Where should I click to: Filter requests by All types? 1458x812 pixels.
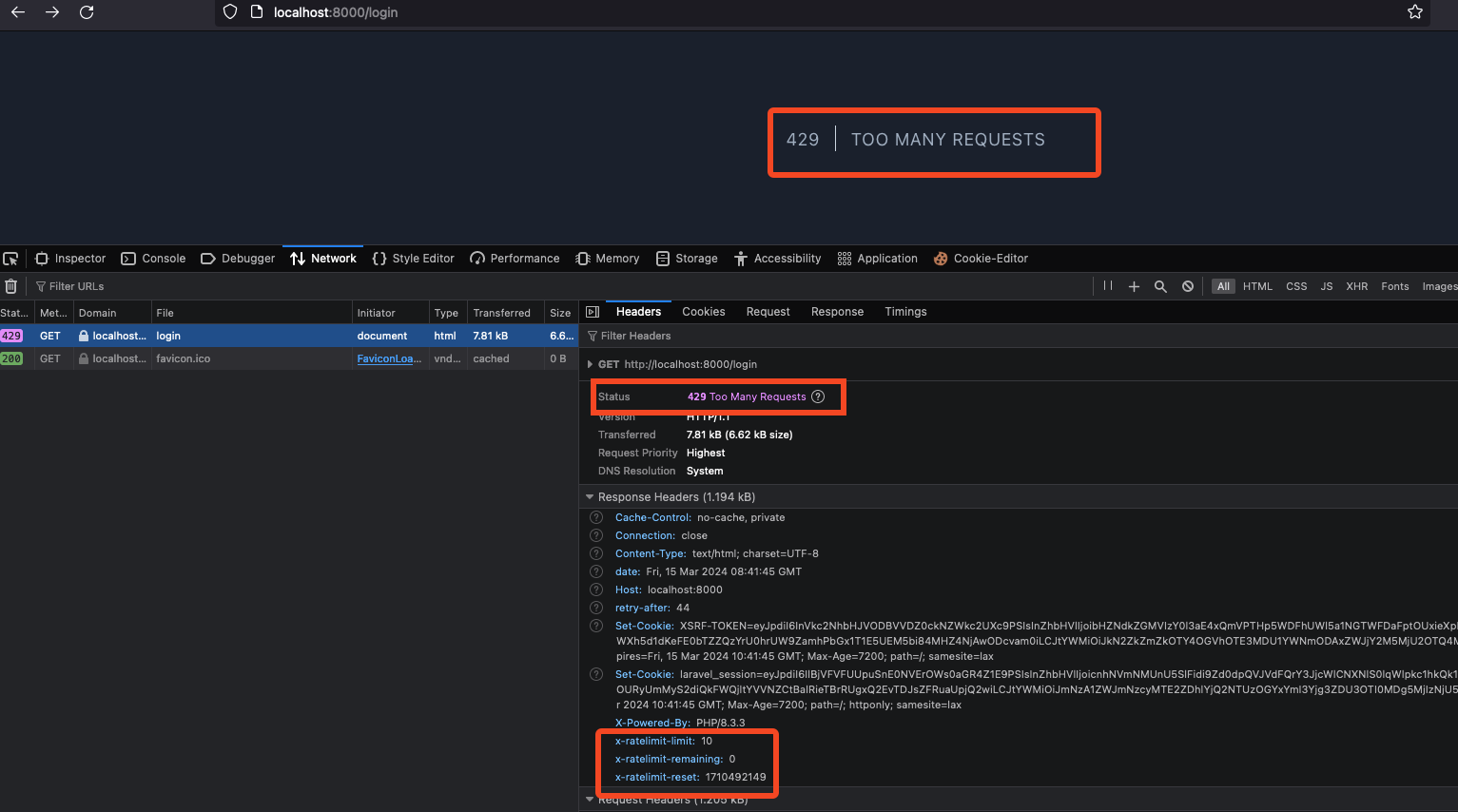(1223, 286)
